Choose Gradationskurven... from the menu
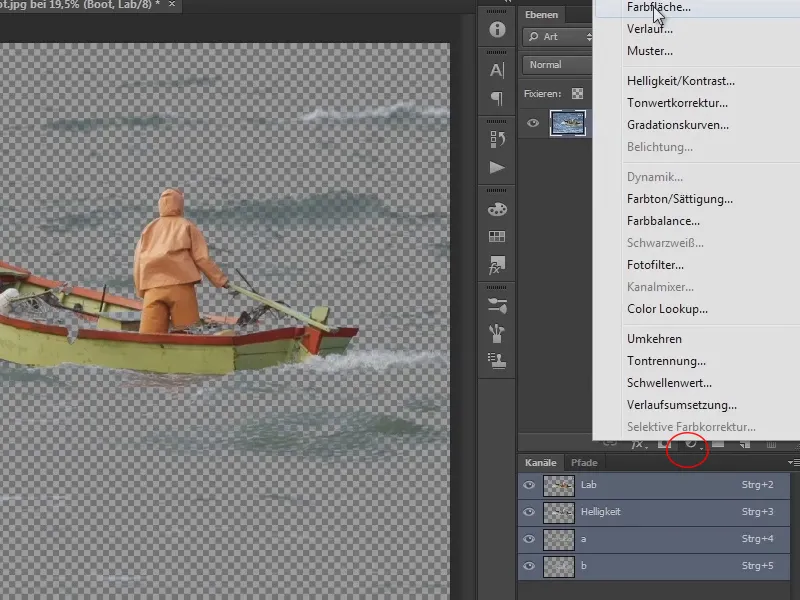800x600 pixels. click(678, 125)
